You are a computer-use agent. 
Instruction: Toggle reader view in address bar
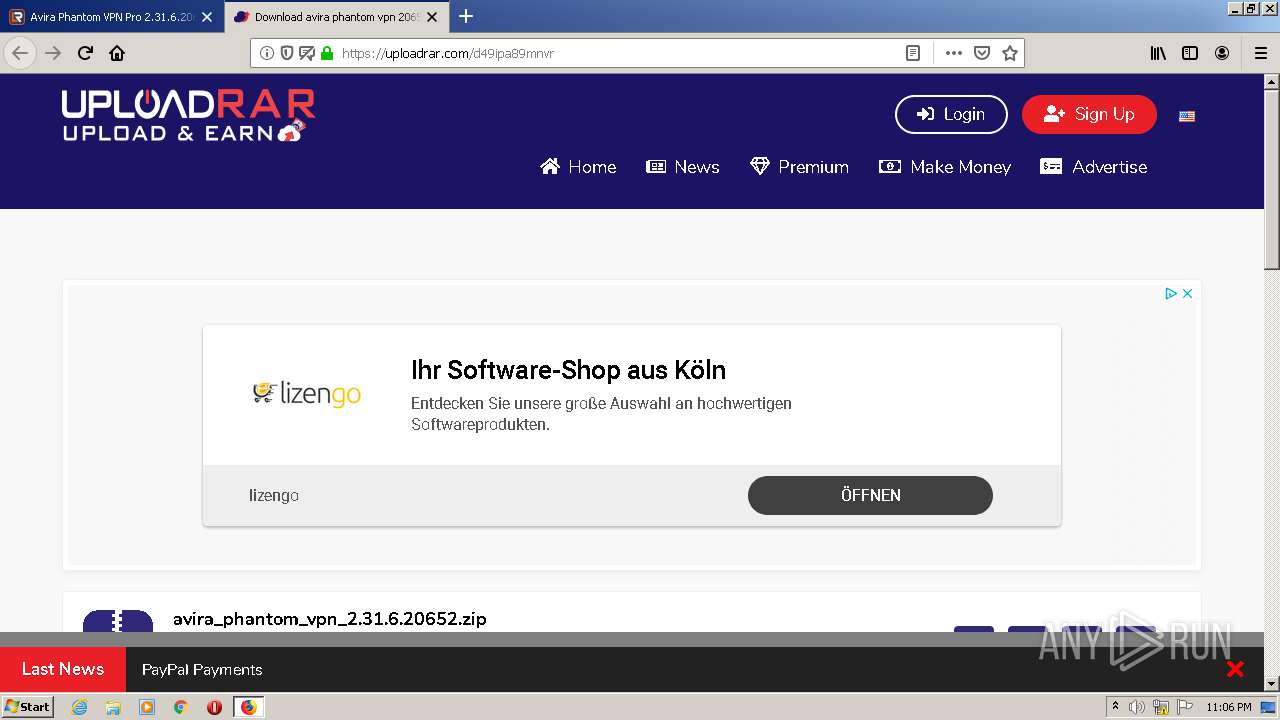click(x=913, y=53)
